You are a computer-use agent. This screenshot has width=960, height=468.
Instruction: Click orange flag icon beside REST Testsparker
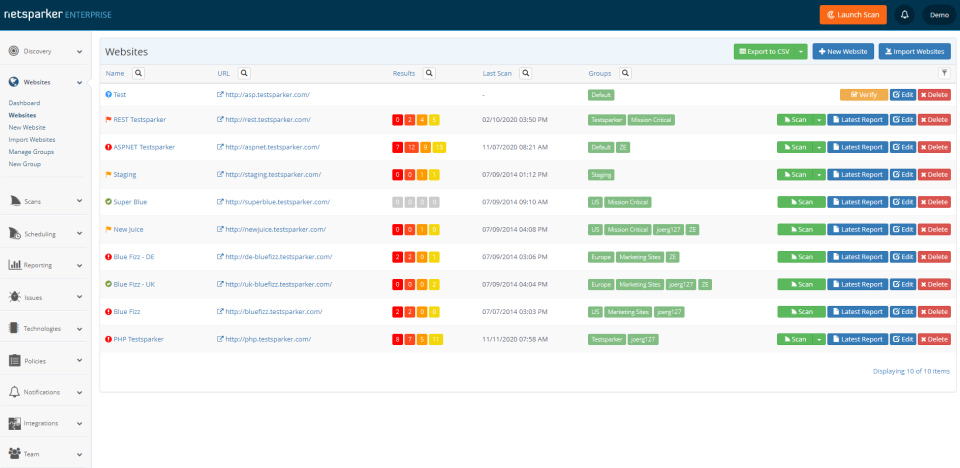[x=108, y=119]
